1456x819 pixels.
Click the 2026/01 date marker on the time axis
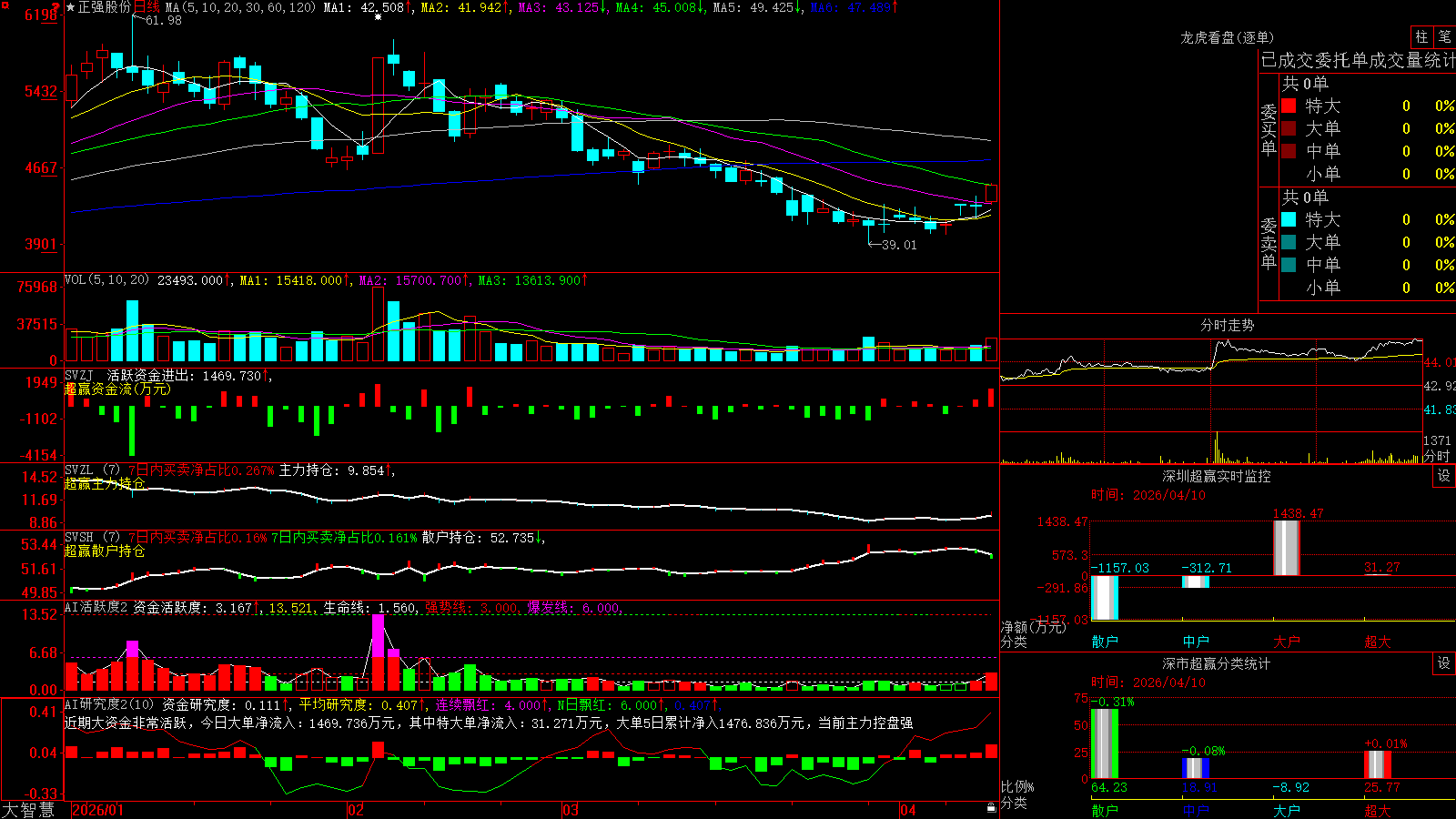click(x=97, y=810)
